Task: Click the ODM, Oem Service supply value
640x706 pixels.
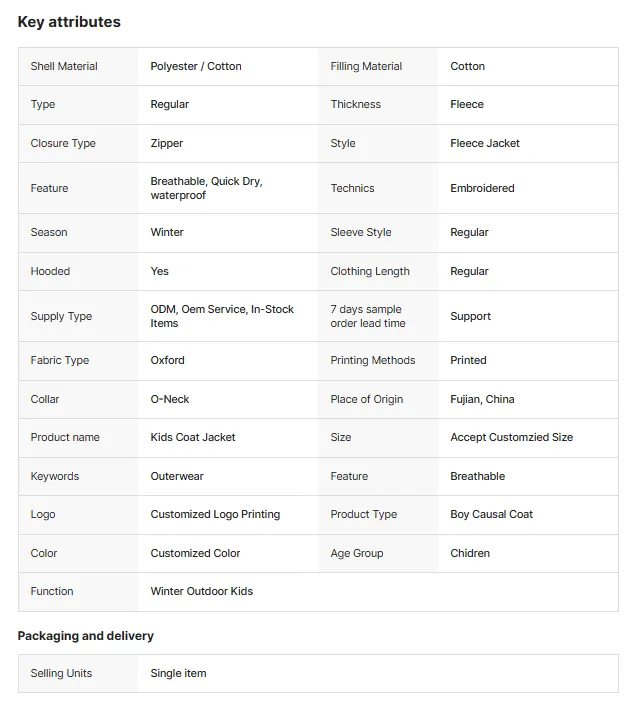Action: (x=222, y=316)
